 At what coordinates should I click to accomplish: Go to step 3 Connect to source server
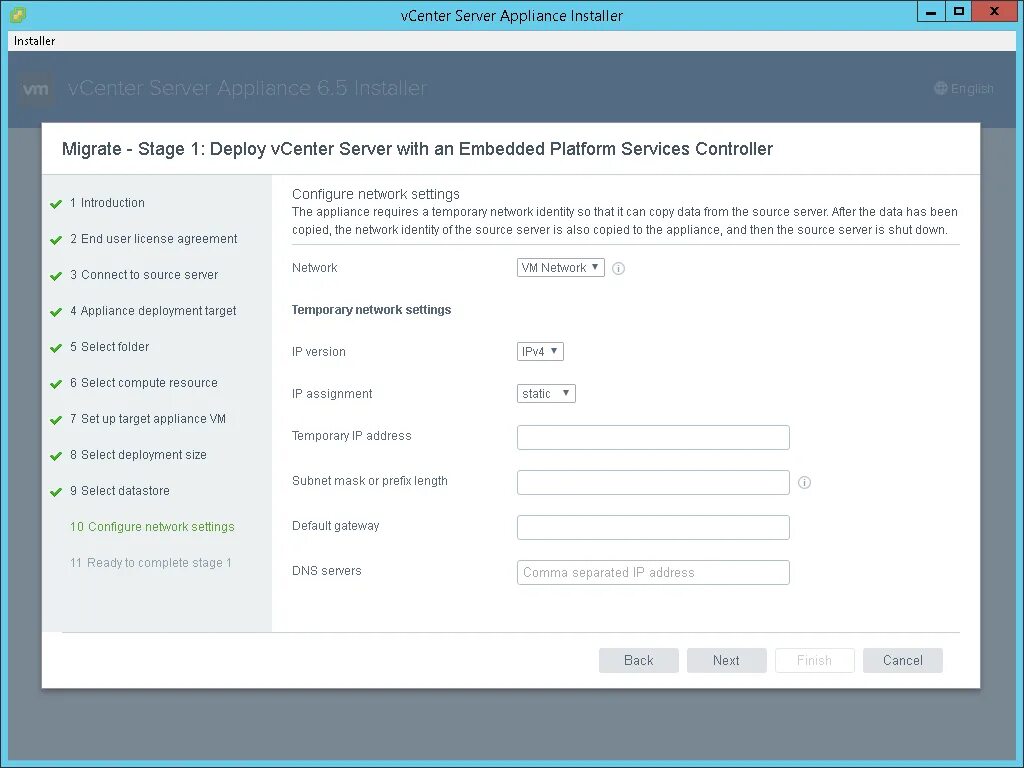(x=144, y=275)
